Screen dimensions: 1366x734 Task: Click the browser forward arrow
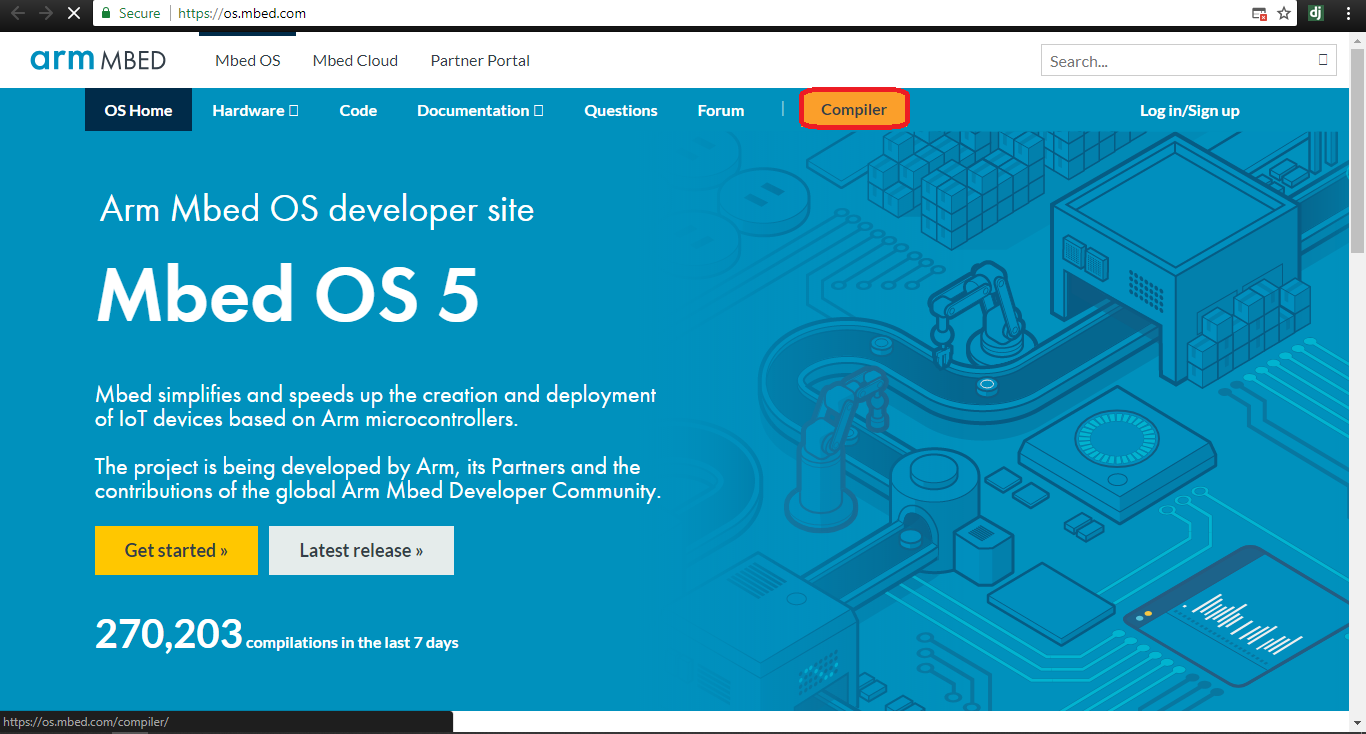pyautogui.click(x=45, y=13)
